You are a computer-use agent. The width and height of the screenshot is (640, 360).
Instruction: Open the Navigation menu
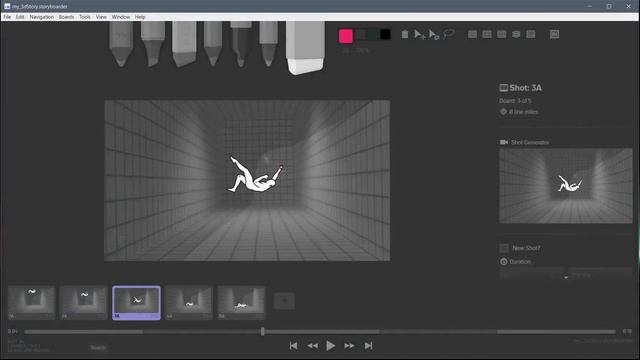(42, 17)
